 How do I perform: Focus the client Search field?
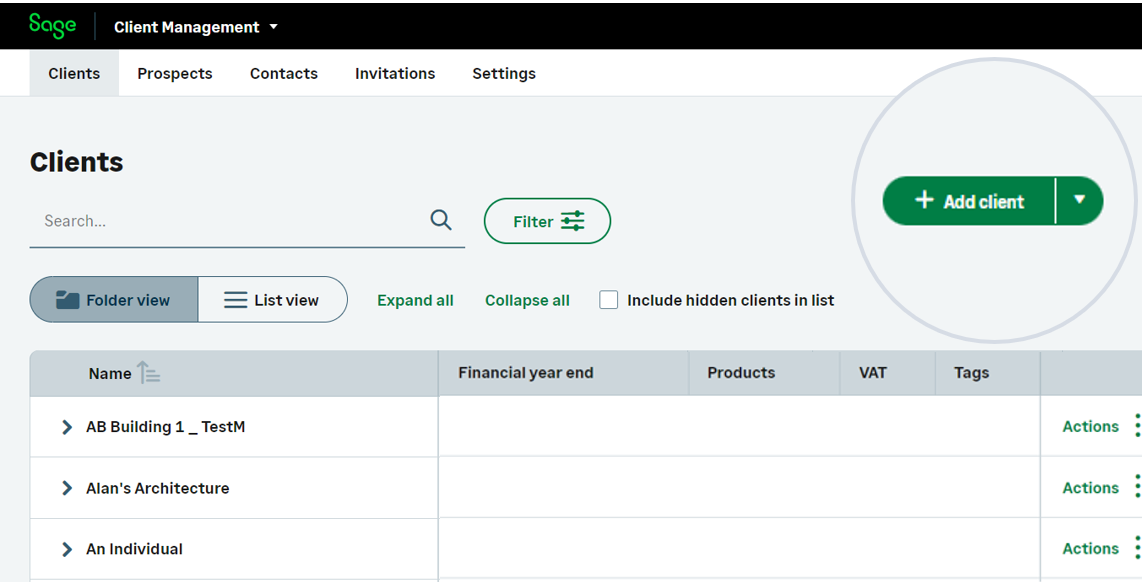click(225, 221)
